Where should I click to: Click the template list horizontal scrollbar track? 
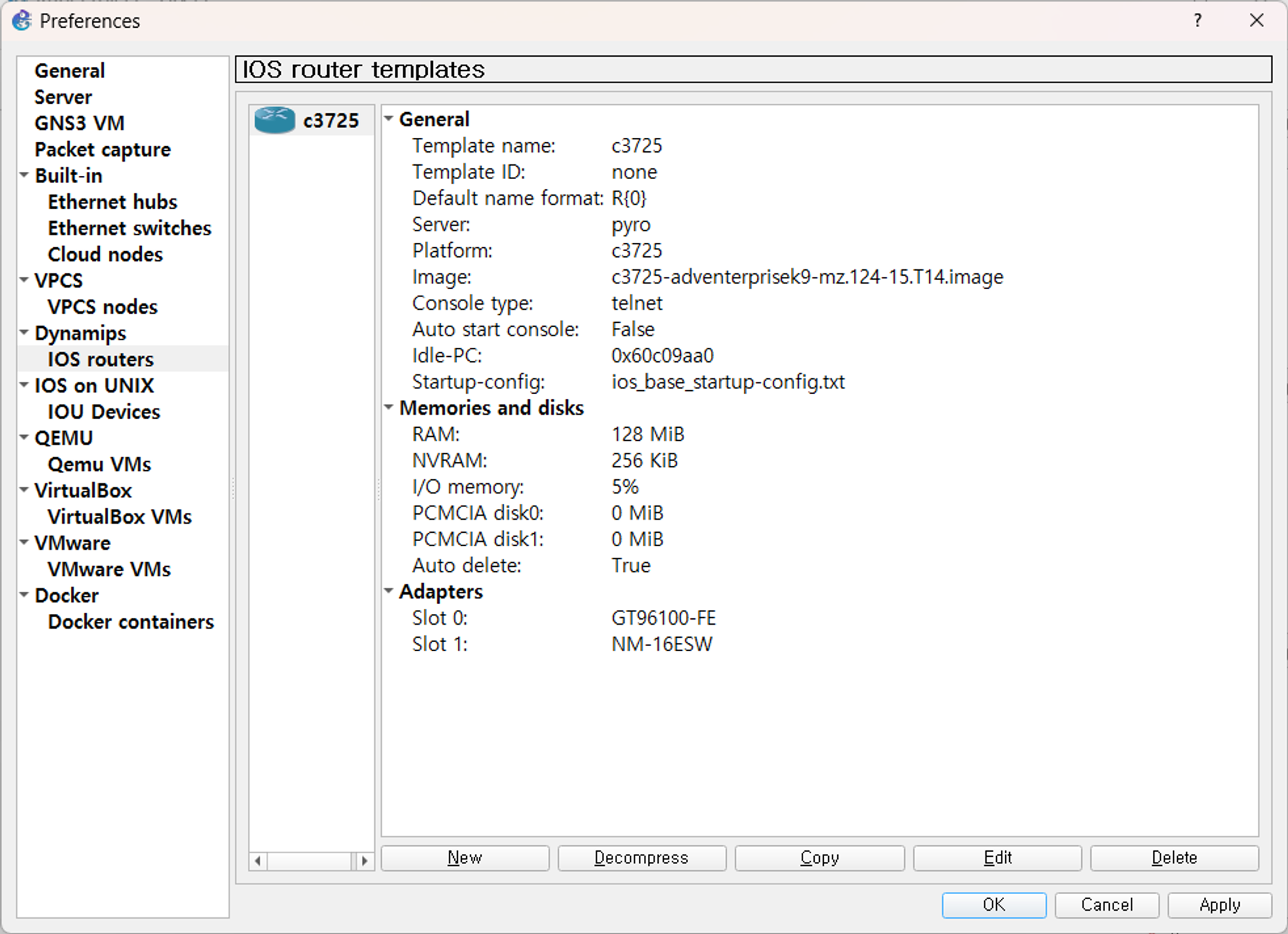tap(312, 861)
